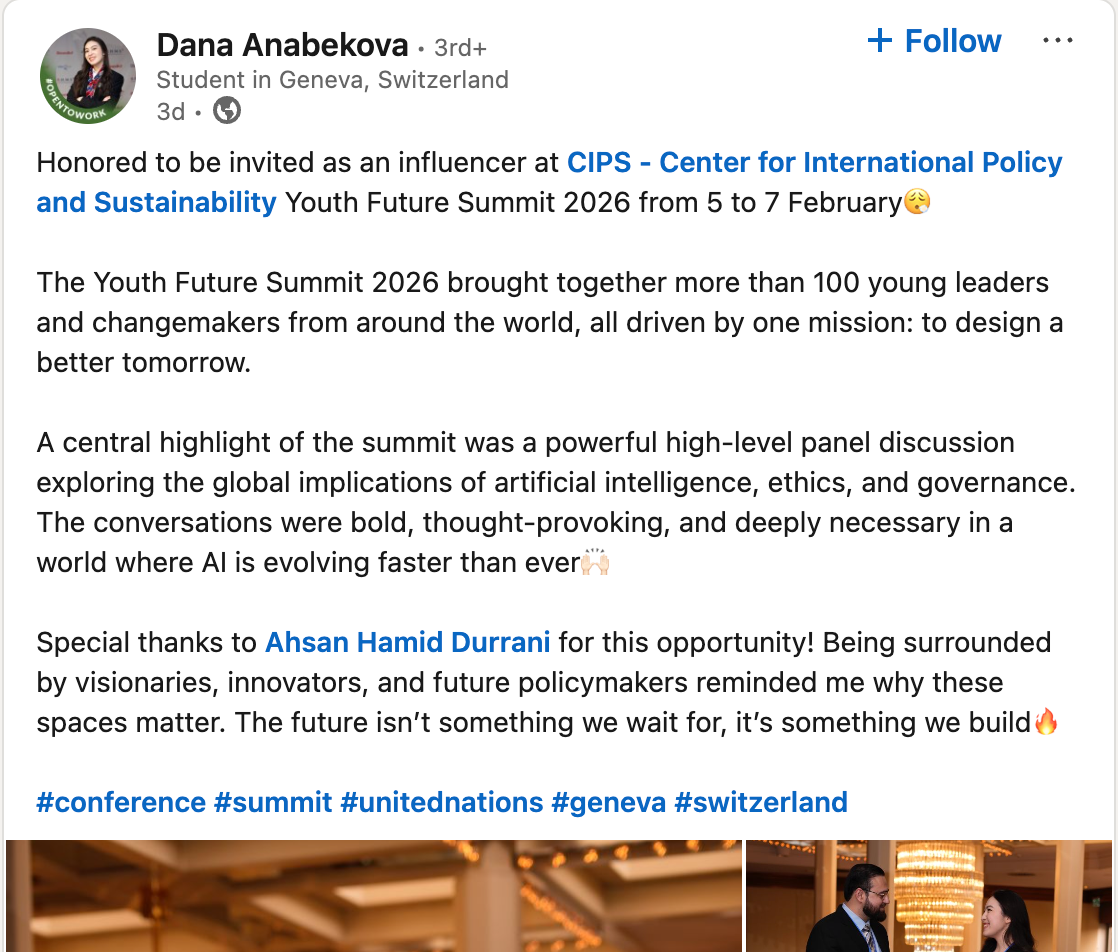Click the globe public visibility icon
Screen dimensions: 1118x952
228,111
